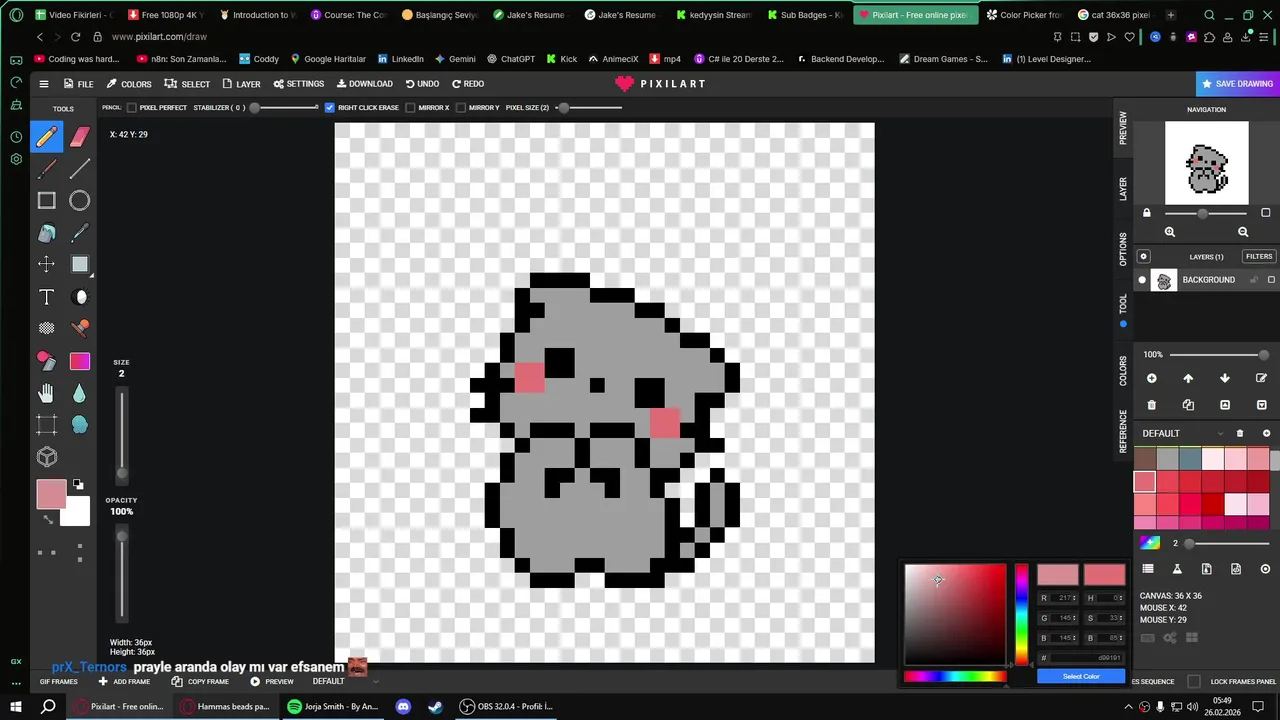1280x720 pixels.
Task: Delete layer with trash icon
Action: (1151, 405)
